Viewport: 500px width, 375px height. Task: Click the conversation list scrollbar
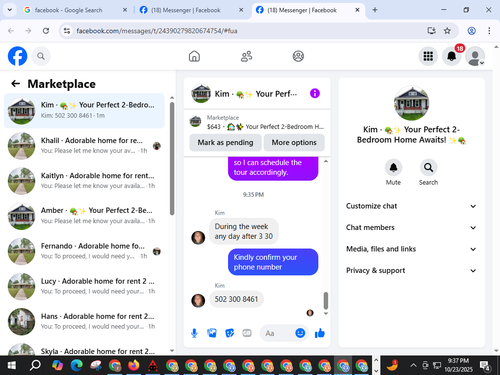tap(172, 159)
